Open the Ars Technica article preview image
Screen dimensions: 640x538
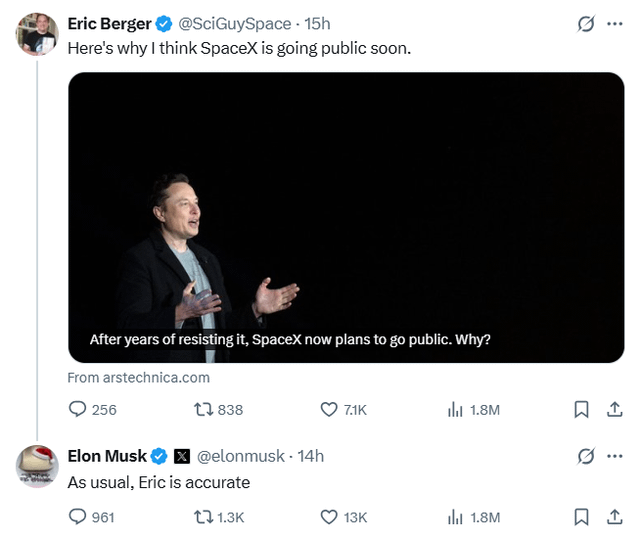click(346, 217)
